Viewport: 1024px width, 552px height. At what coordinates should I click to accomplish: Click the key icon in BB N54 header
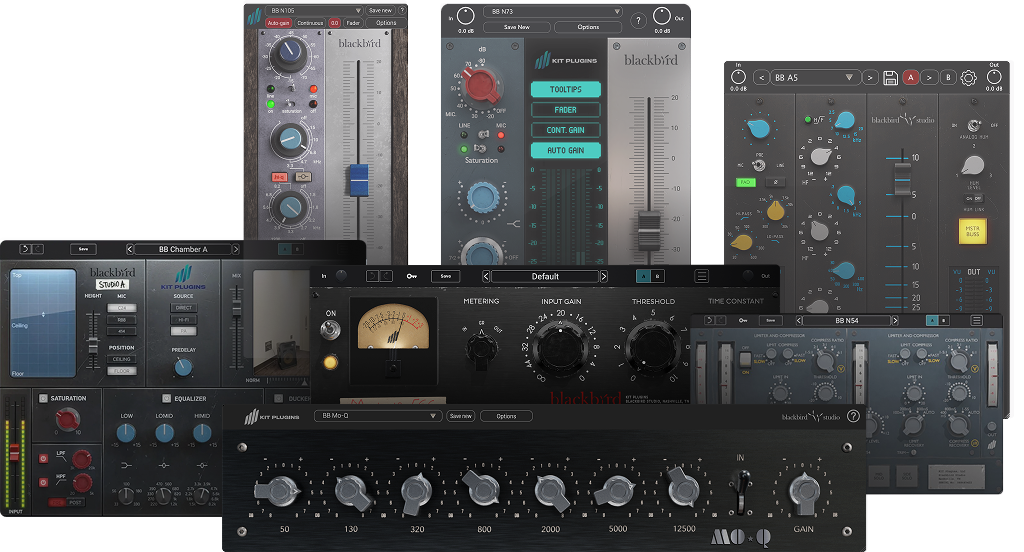[743, 320]
